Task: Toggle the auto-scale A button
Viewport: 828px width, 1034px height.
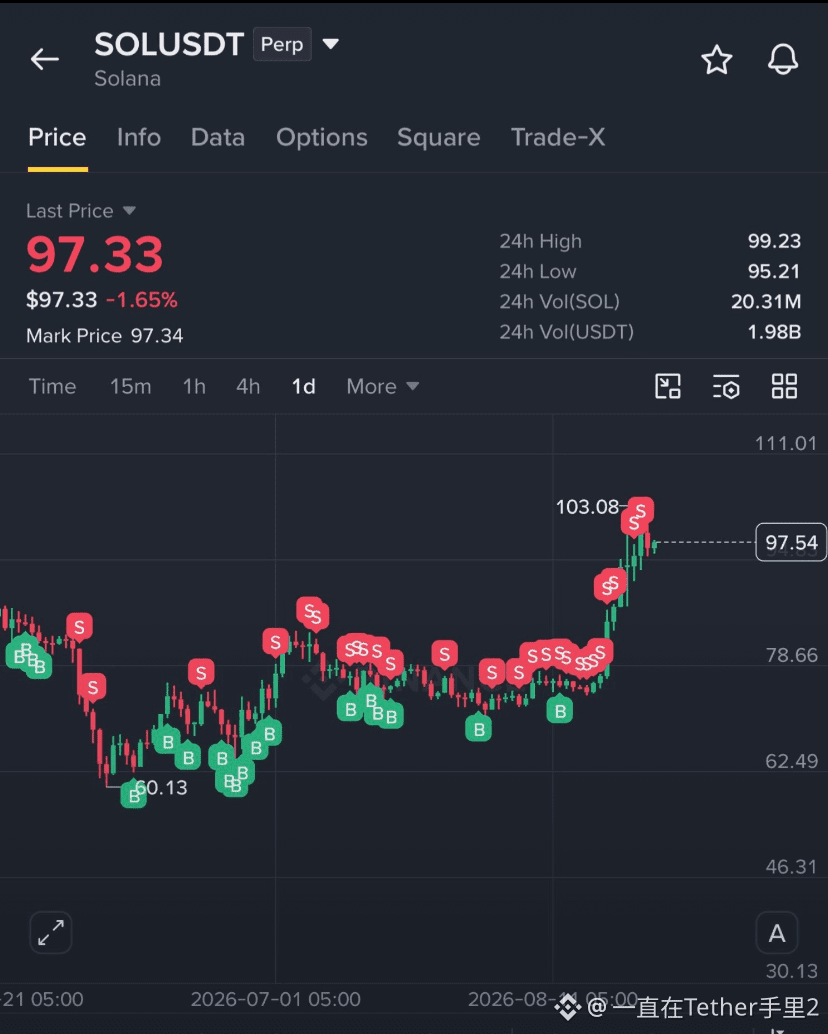Action: 777,932
